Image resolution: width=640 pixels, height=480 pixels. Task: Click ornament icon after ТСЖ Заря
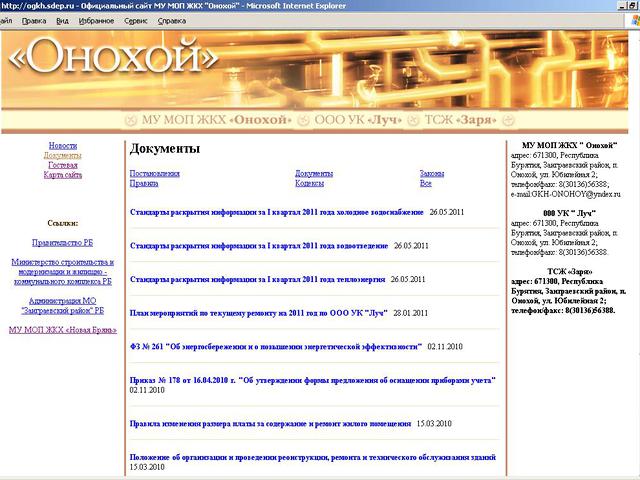509,120
